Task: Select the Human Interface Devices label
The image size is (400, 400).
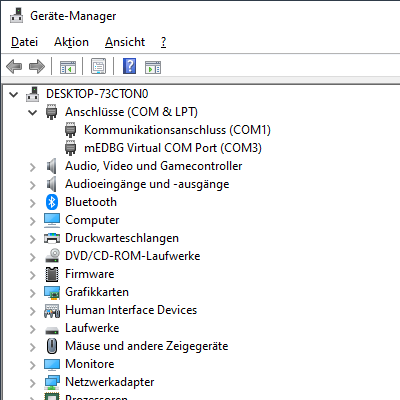Action: 131,310
